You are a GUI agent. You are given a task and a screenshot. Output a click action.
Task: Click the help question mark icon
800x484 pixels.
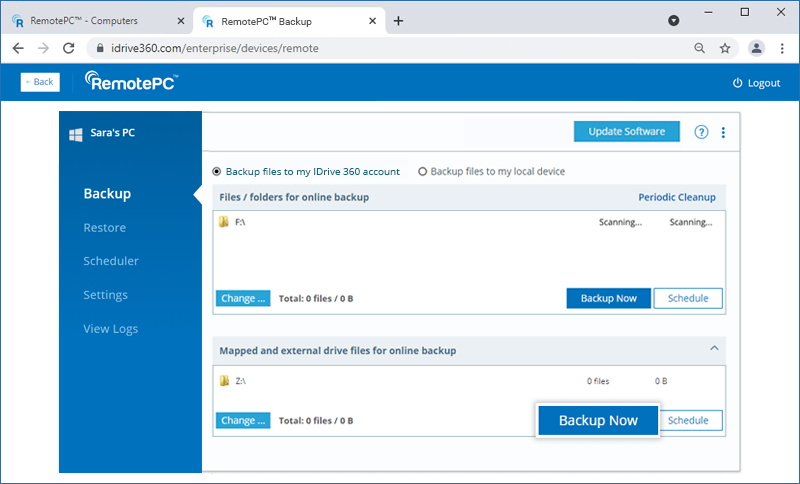tap(701, 132)
